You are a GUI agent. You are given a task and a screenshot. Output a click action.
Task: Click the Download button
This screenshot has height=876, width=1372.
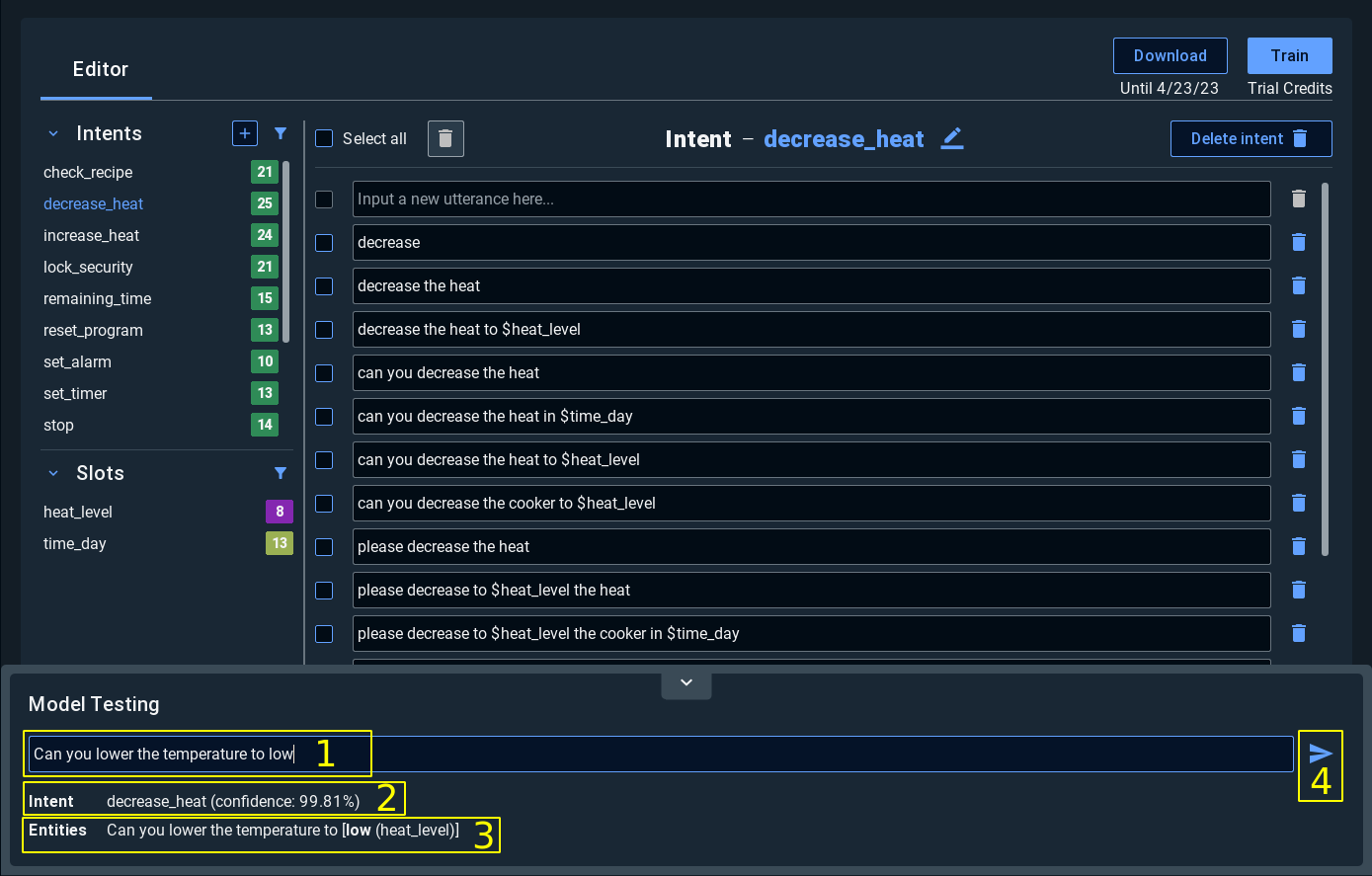tap(1170, 56)
